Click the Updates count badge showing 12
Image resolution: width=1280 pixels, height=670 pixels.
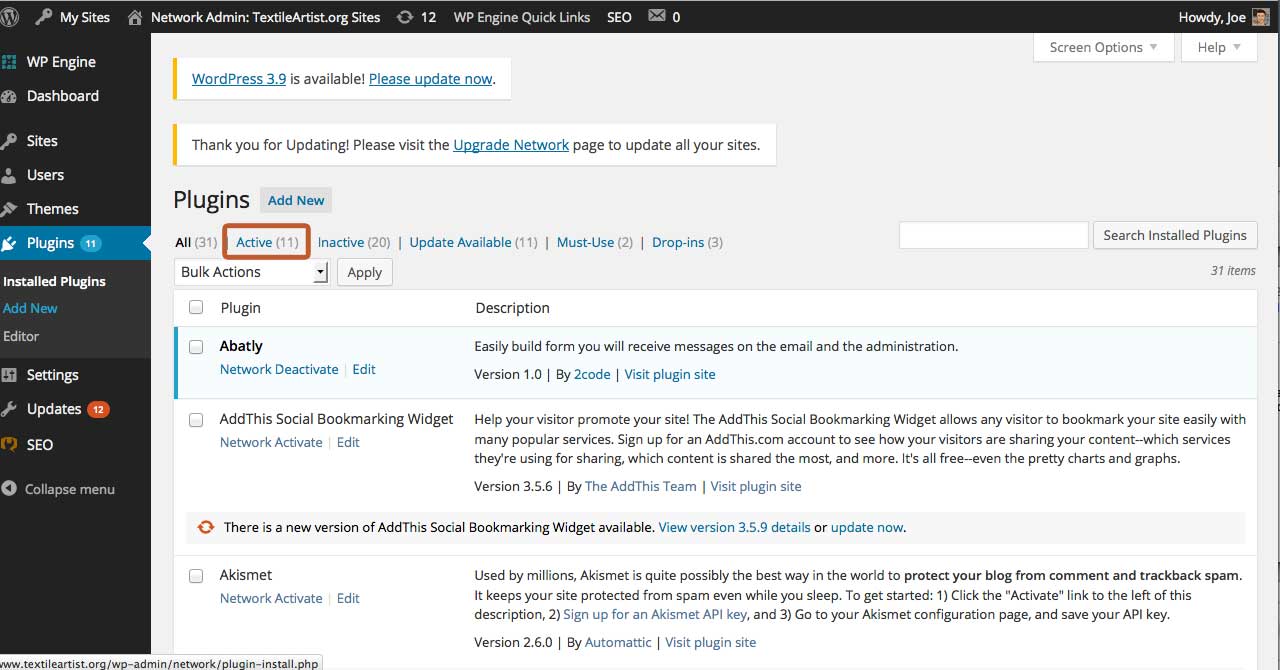coord(98,409)
